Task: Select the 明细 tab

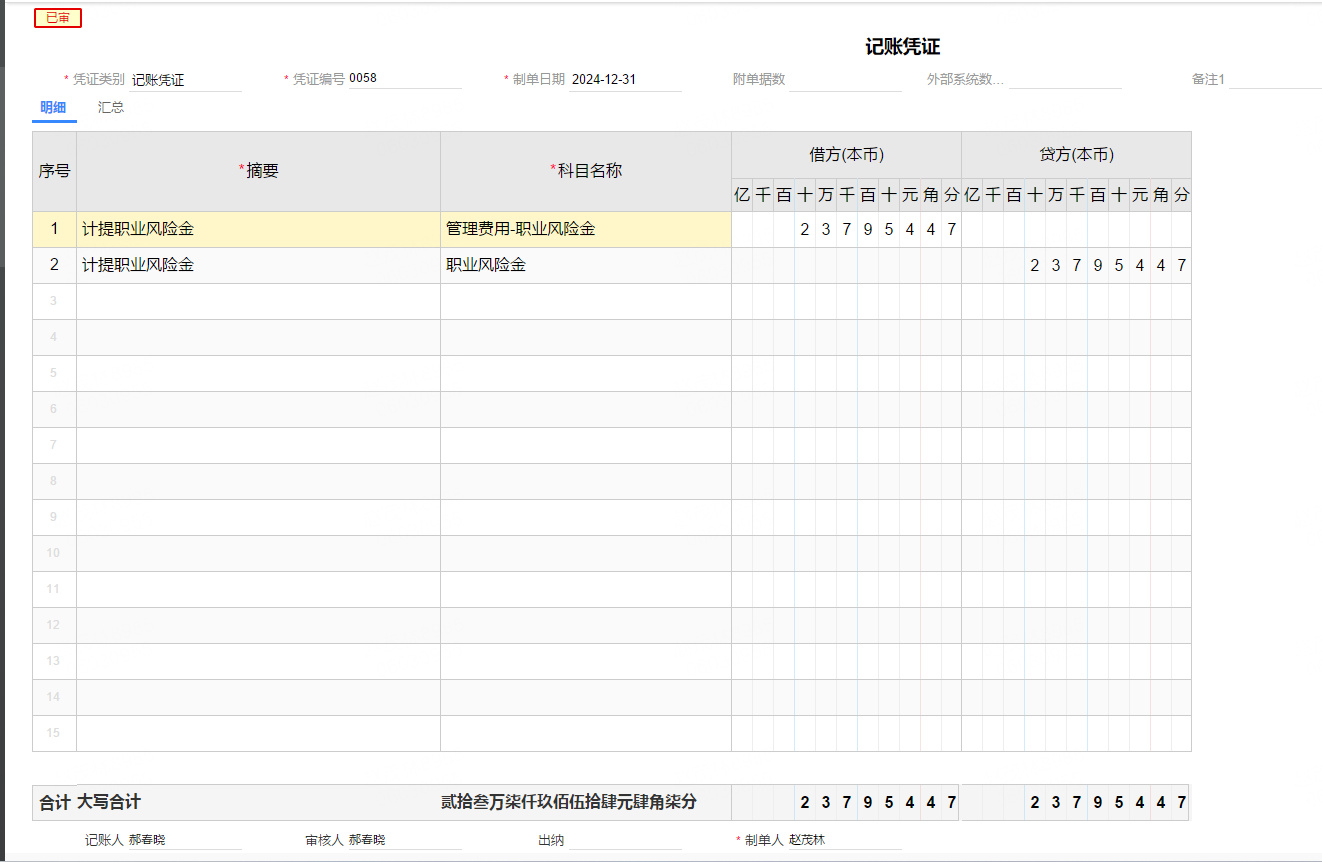Action: click(x=53, y=108)
